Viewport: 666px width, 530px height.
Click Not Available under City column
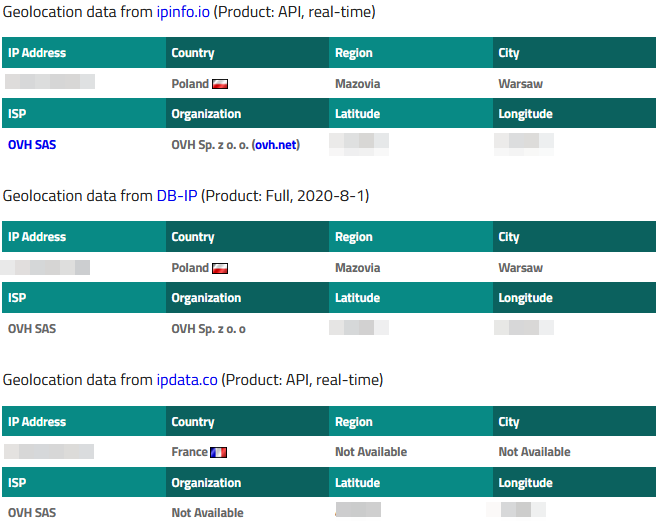(x=534, y=452)
